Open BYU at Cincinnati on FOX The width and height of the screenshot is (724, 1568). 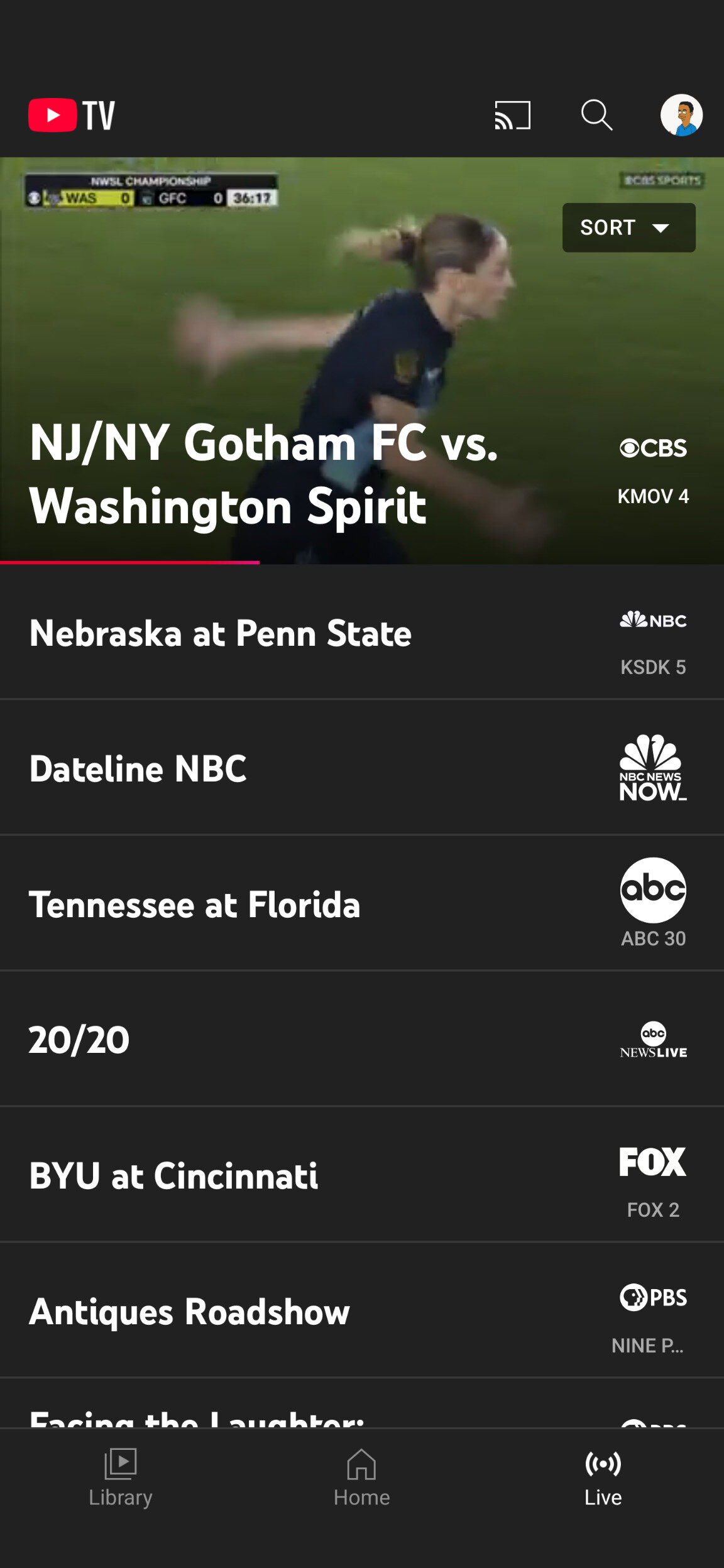point(173,1176)
